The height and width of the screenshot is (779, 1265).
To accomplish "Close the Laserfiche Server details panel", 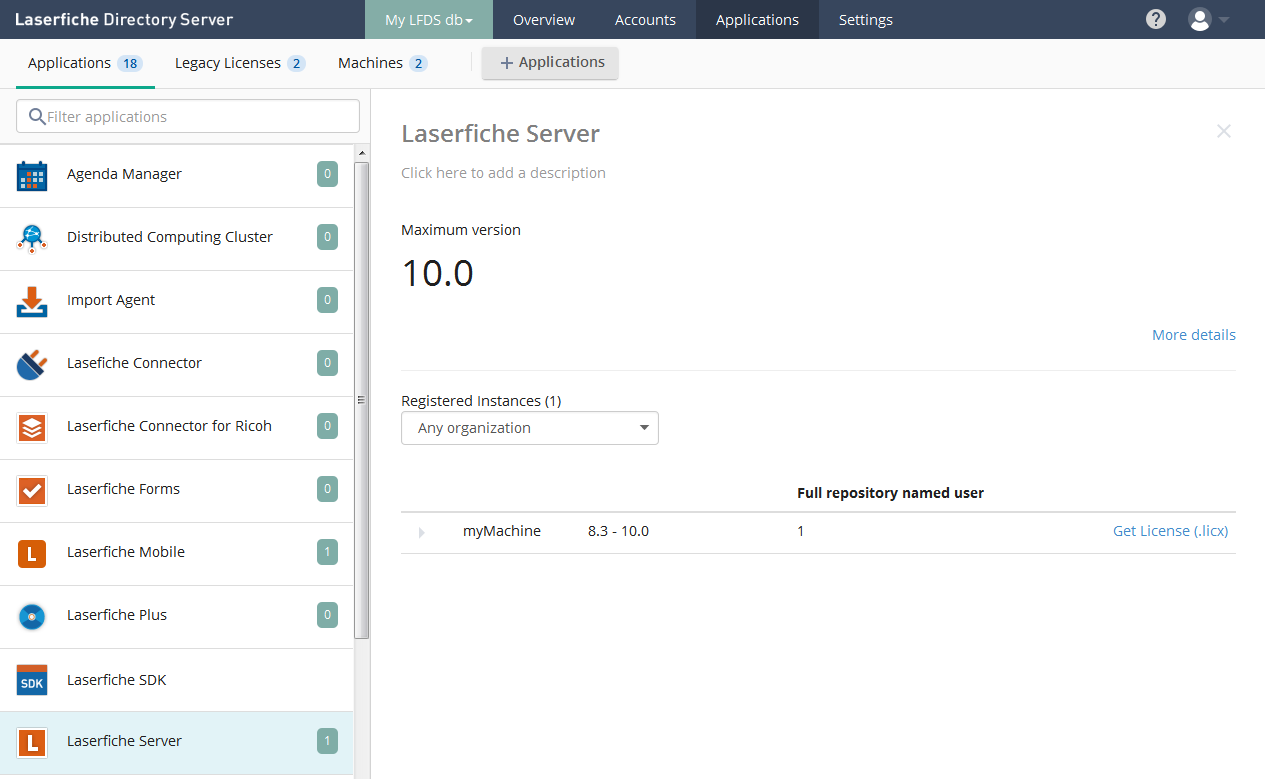I will point(1224,131).
